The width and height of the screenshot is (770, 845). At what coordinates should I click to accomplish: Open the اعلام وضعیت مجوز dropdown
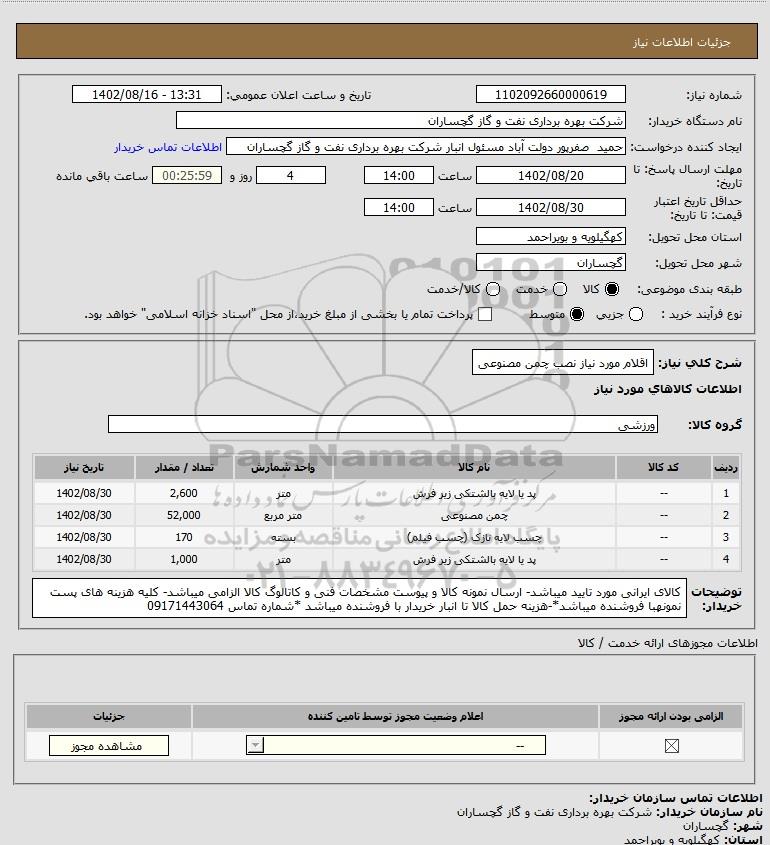396,746
